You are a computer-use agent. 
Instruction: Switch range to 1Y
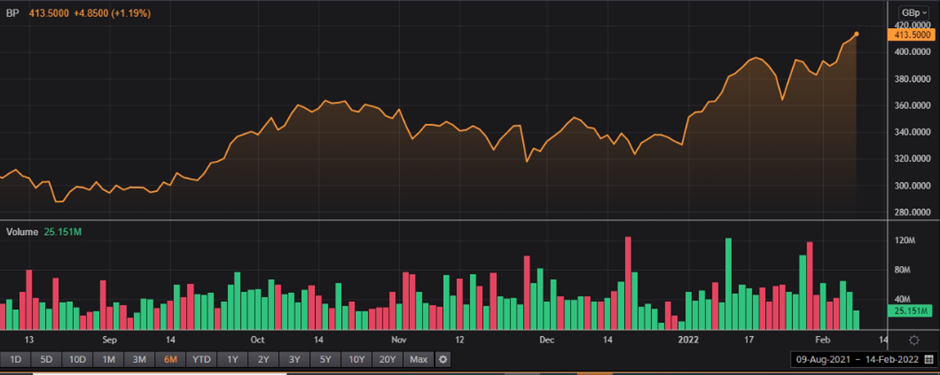point(233,359)
